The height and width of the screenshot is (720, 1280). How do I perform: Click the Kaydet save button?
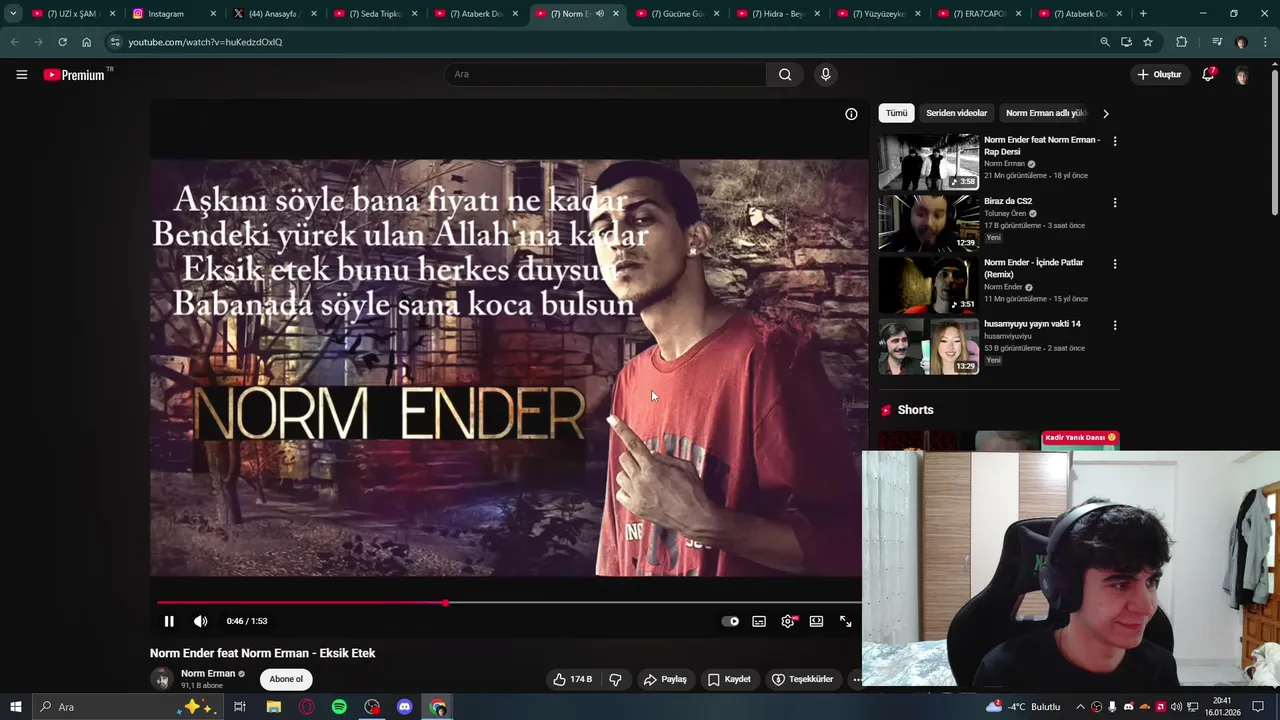click(x=729, y=679)
